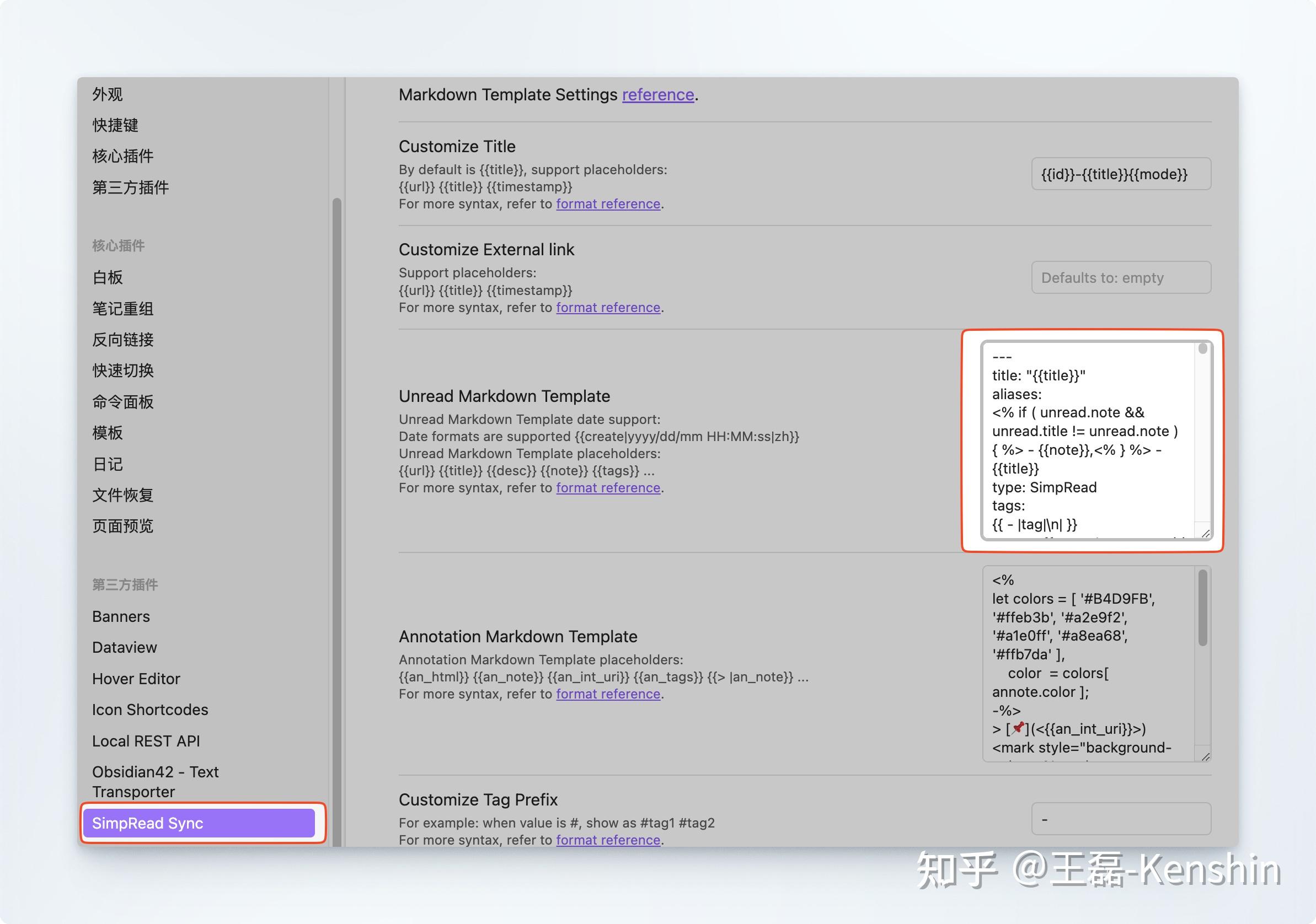Viewport: 1316px width, 924px height.
Task: Select Banners in third-party plugins list
Action: click(x=121, y=616)
